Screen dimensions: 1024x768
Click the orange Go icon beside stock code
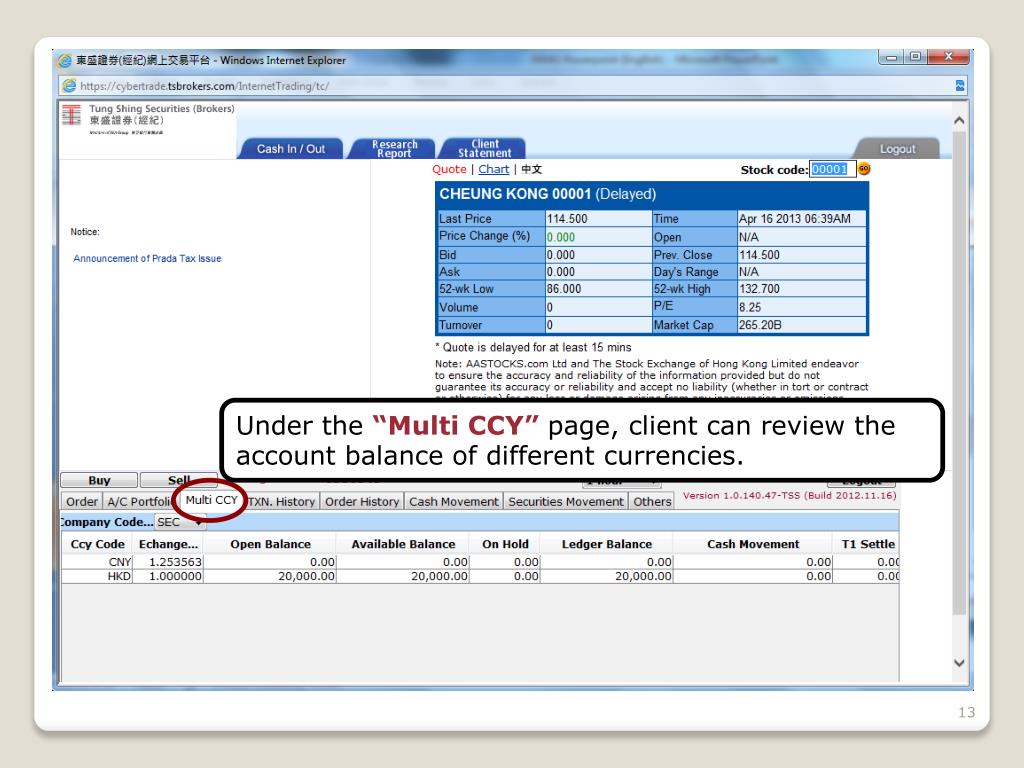864,169
